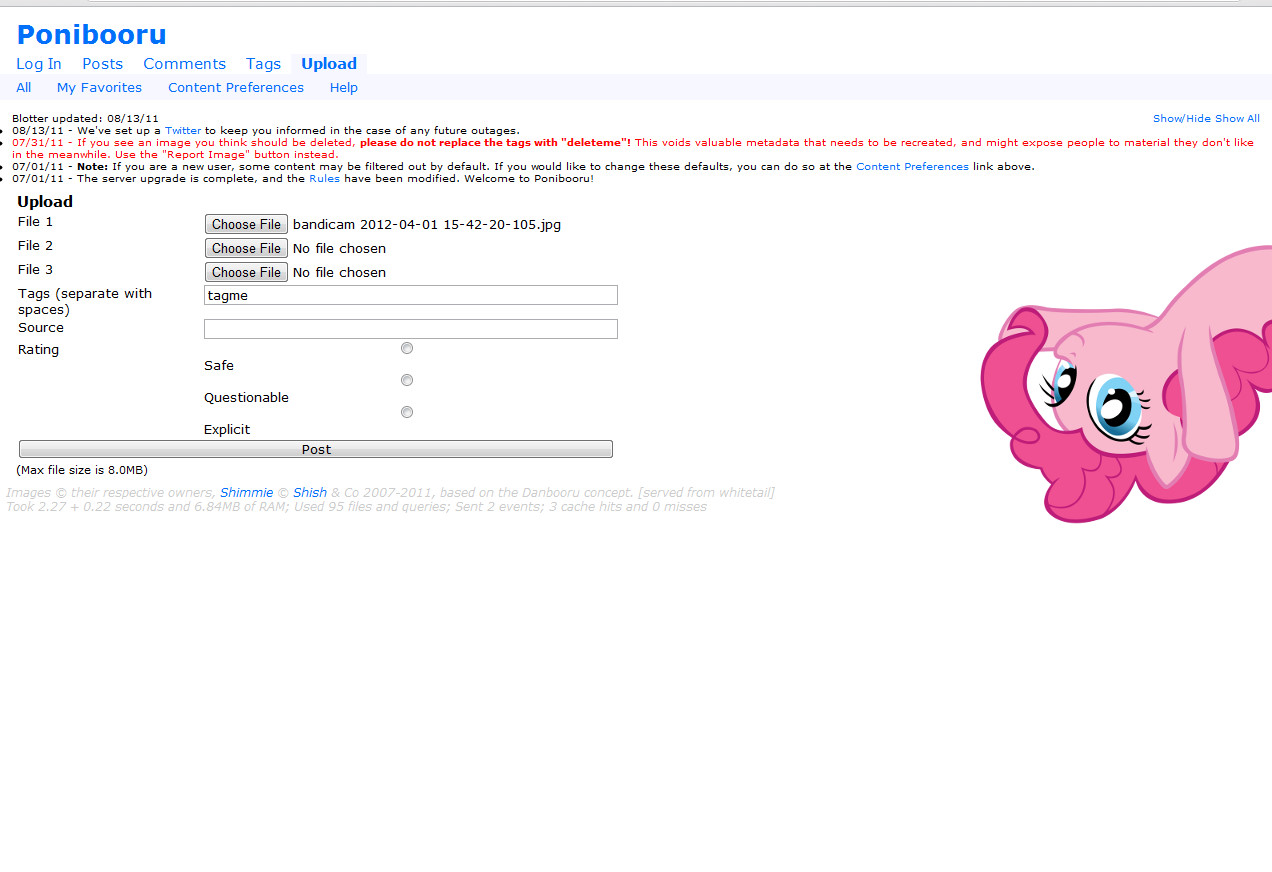Open My Favorites submenu link
1272x872 pixels.
tap(99, 88)
